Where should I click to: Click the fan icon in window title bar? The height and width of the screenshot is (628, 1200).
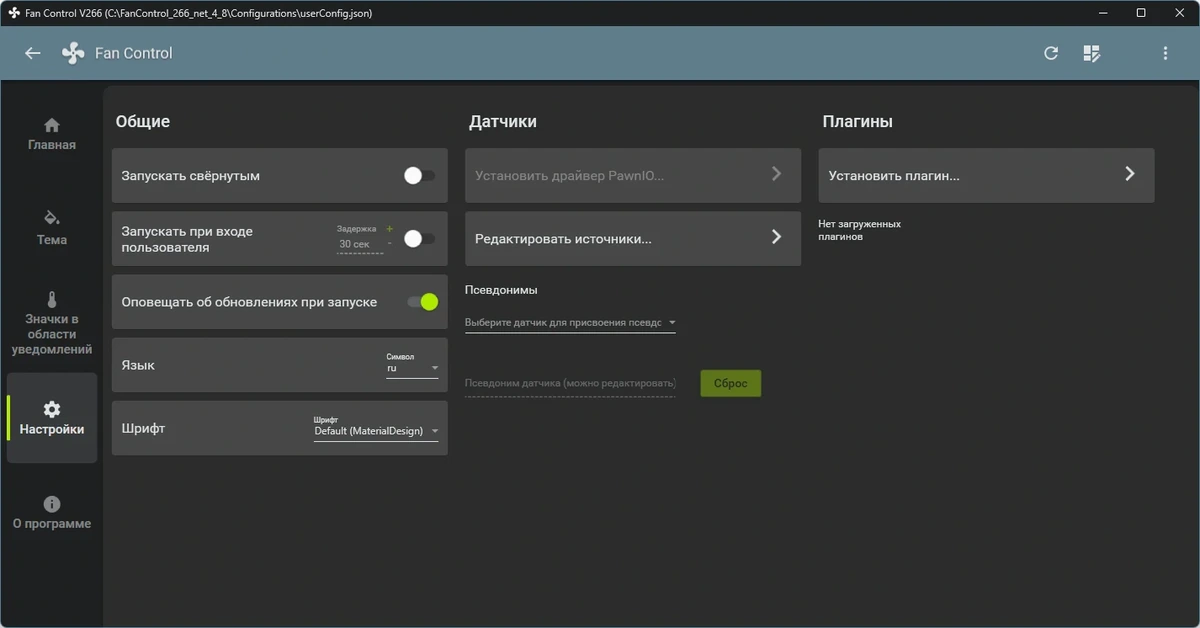(14, 13)
